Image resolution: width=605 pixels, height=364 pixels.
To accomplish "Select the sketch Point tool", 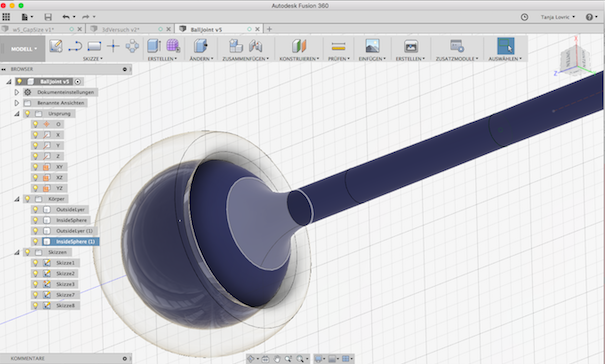I will point(113,46).
